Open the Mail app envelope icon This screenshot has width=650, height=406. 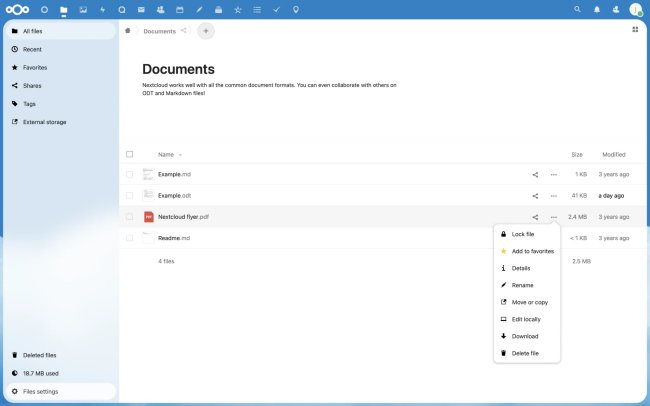click(141, 9)
